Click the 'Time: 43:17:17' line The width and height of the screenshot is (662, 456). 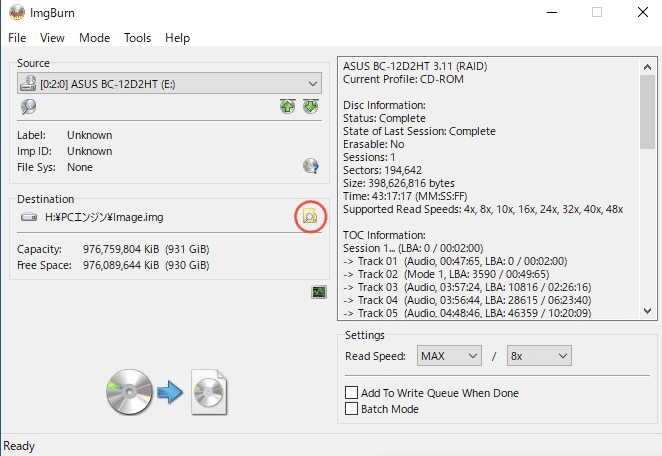[x=405, y=196]
